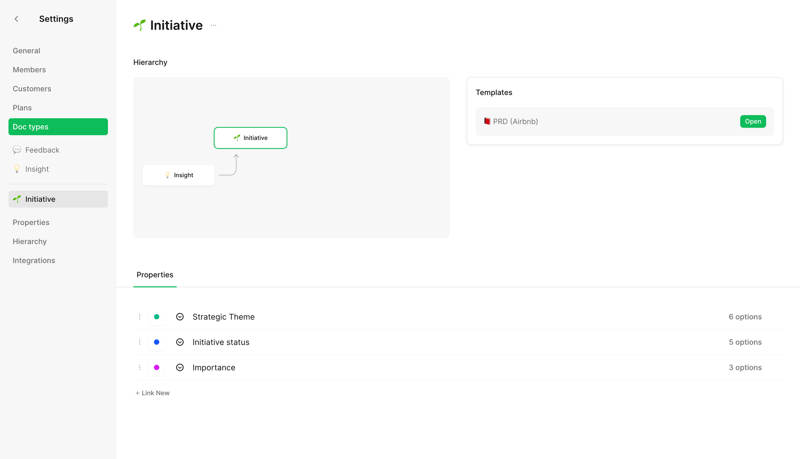Click the drag handle for Importance
Viewport: 800px width, 459px height.
pos(139,368)
